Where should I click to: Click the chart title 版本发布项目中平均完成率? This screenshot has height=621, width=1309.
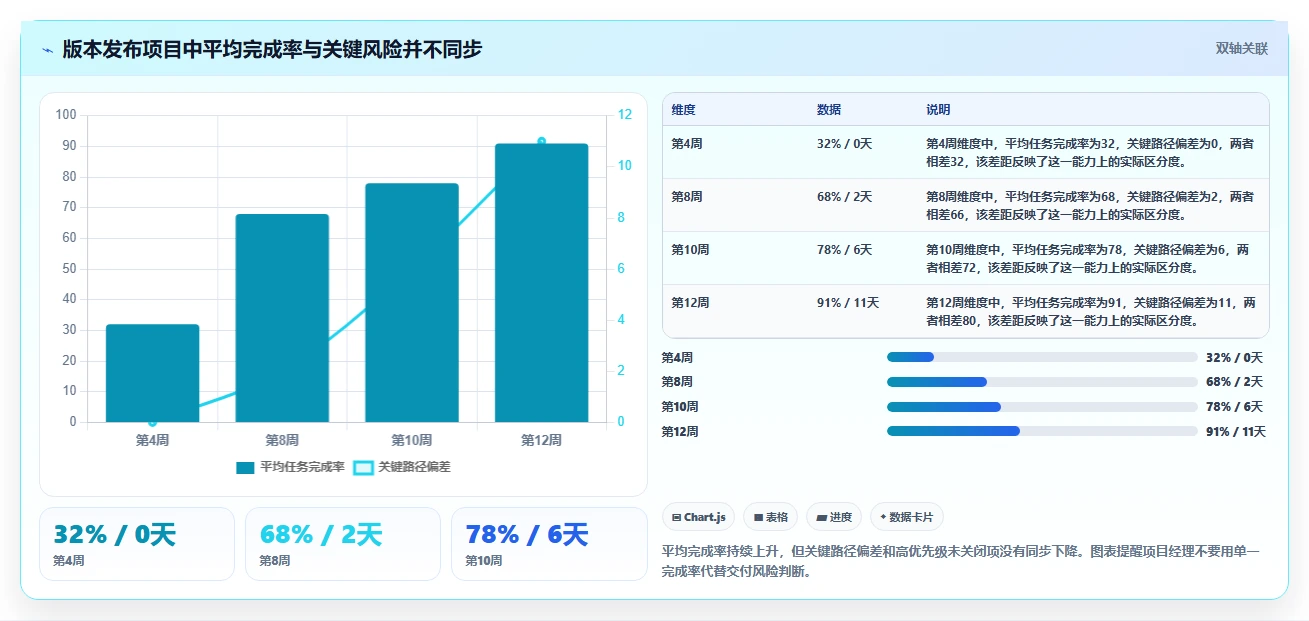(272, 49)
